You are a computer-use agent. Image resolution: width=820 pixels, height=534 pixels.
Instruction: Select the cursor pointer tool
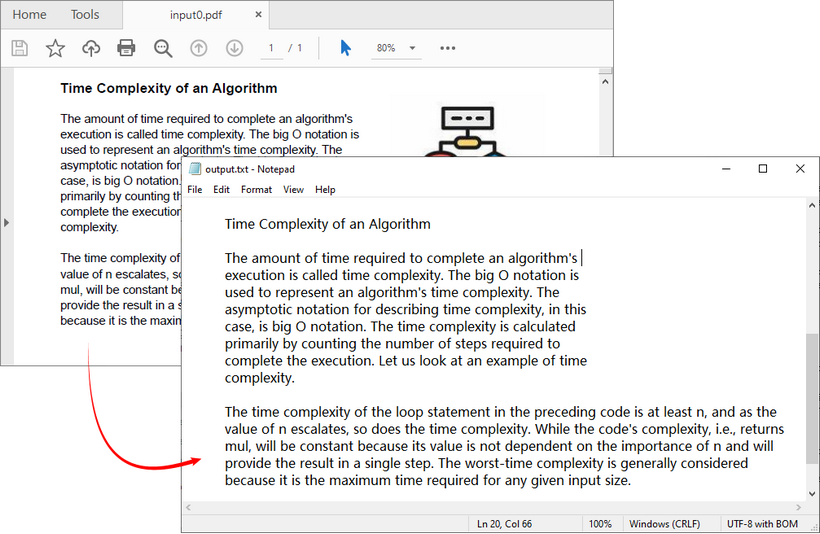pos(346,48)
